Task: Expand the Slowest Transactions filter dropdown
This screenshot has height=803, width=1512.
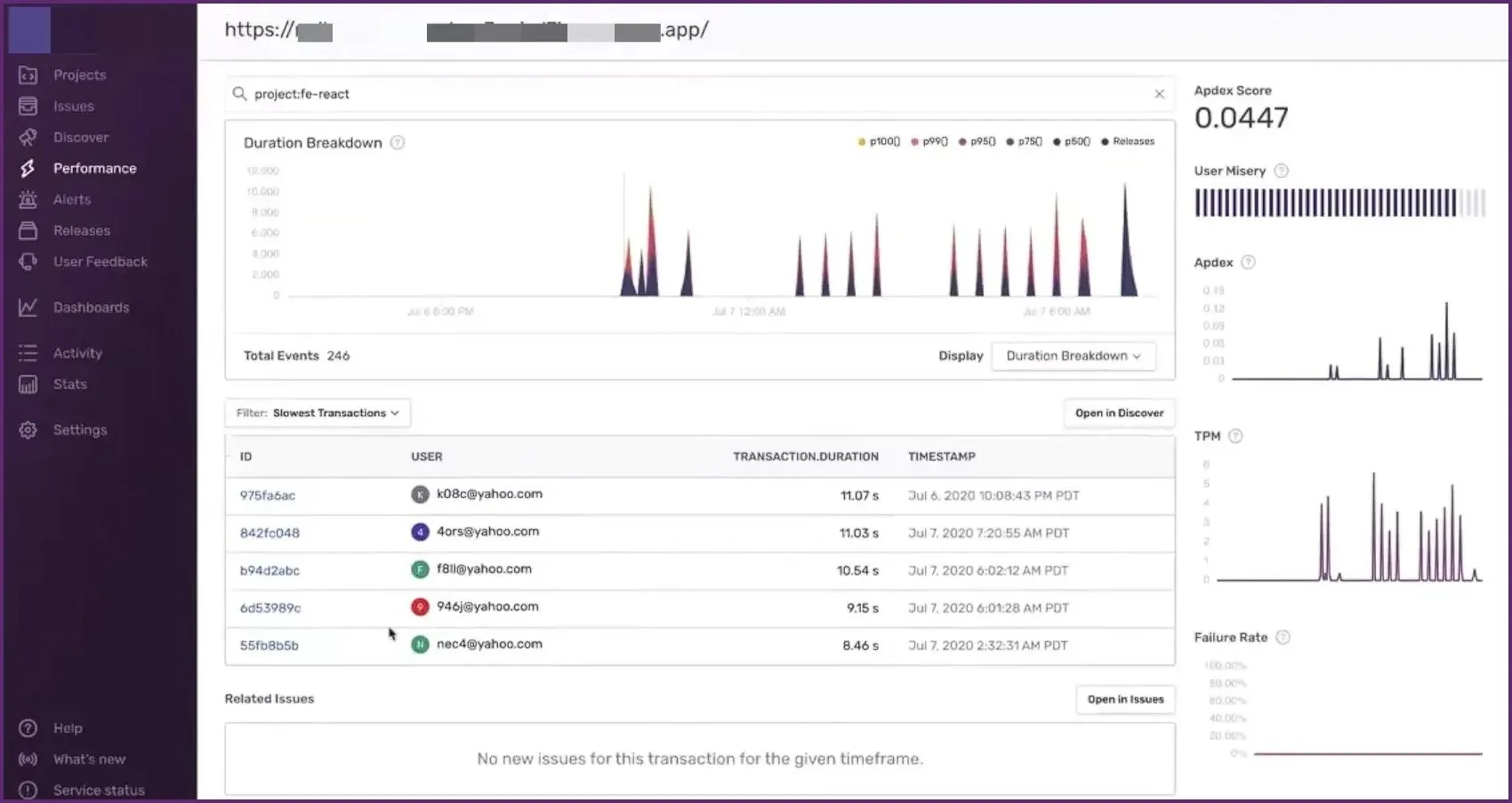Action: [318, 414]
